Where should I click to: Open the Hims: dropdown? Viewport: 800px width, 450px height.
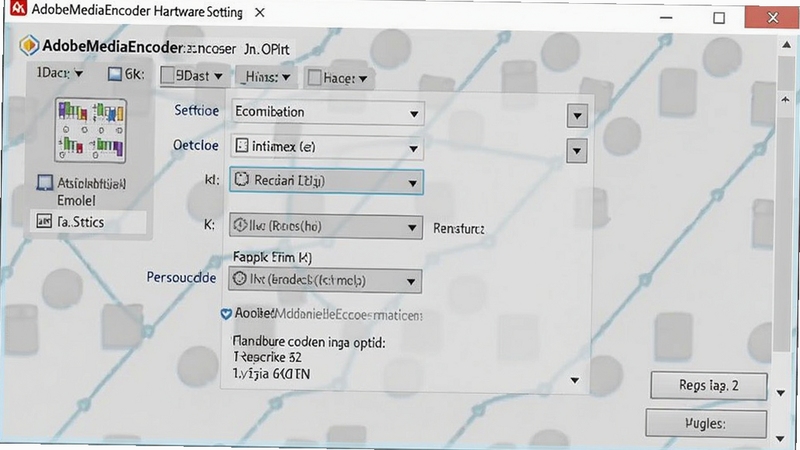click(x=266, y=77)
